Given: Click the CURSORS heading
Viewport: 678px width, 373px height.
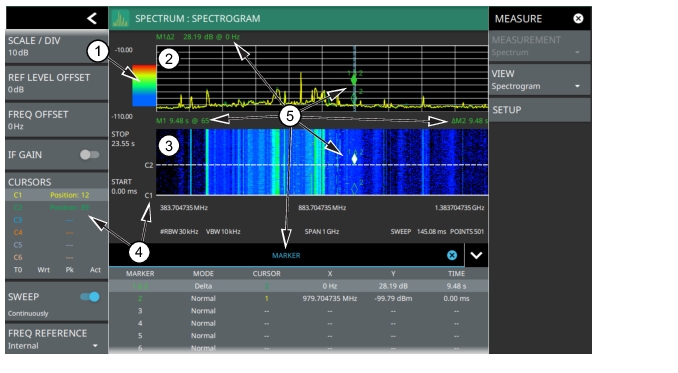Looking at the screenshot, I should 29,182.
